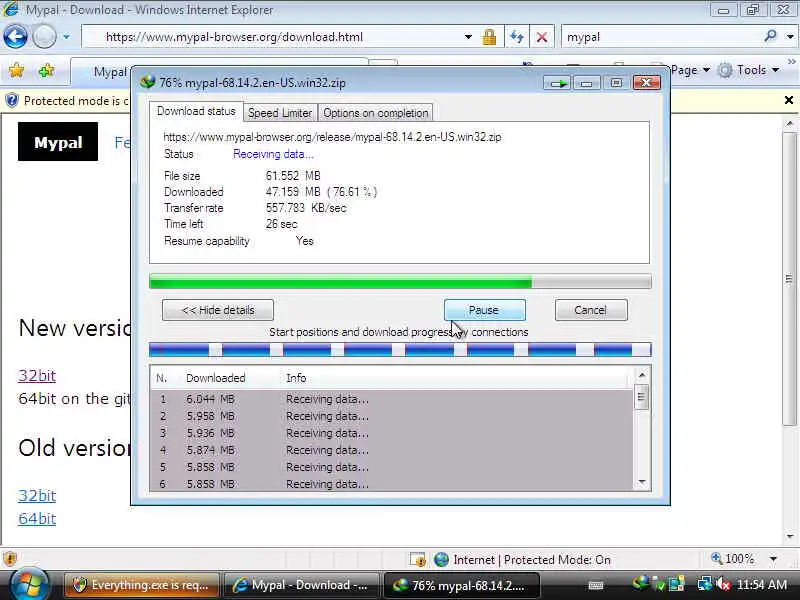Click the refresh page icon
This screenshot has width=800, height=600.
(517, 37)
